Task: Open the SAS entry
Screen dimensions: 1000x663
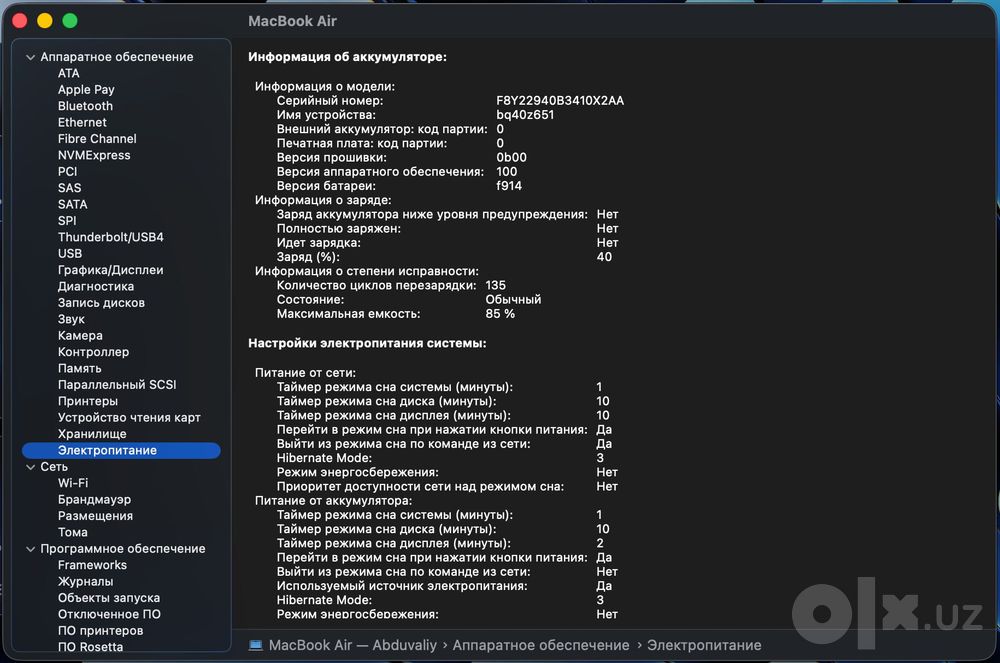Action: (x=70, y=188)
